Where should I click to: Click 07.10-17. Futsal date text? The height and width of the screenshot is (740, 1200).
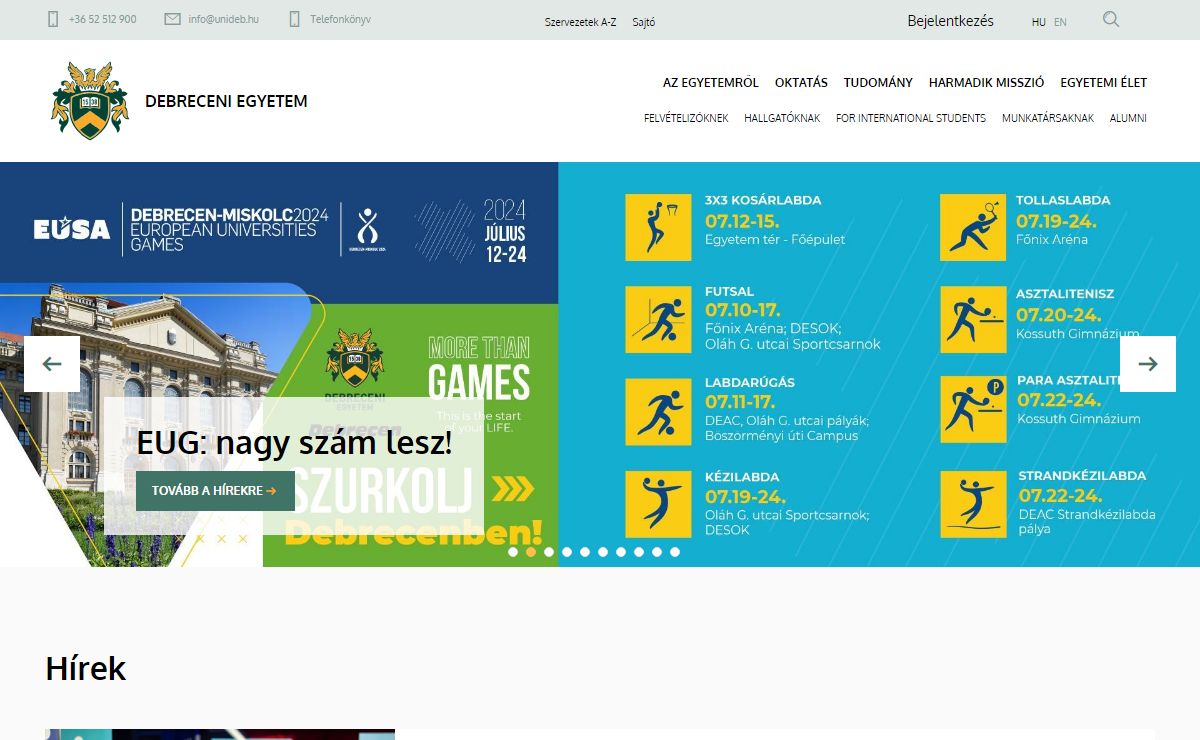tap(743, 310)
